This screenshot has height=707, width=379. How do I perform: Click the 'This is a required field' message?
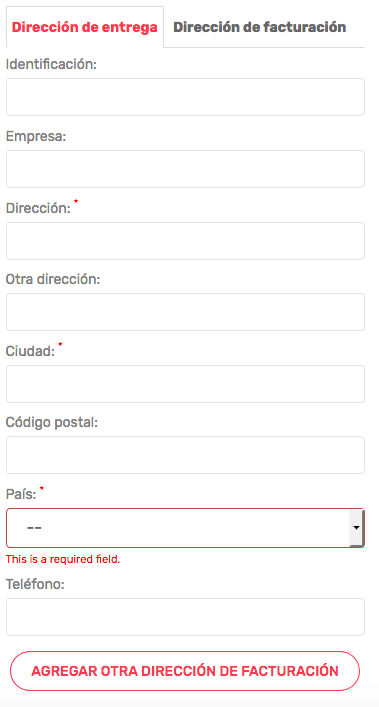pyautogui.click(x=63, y=560)
